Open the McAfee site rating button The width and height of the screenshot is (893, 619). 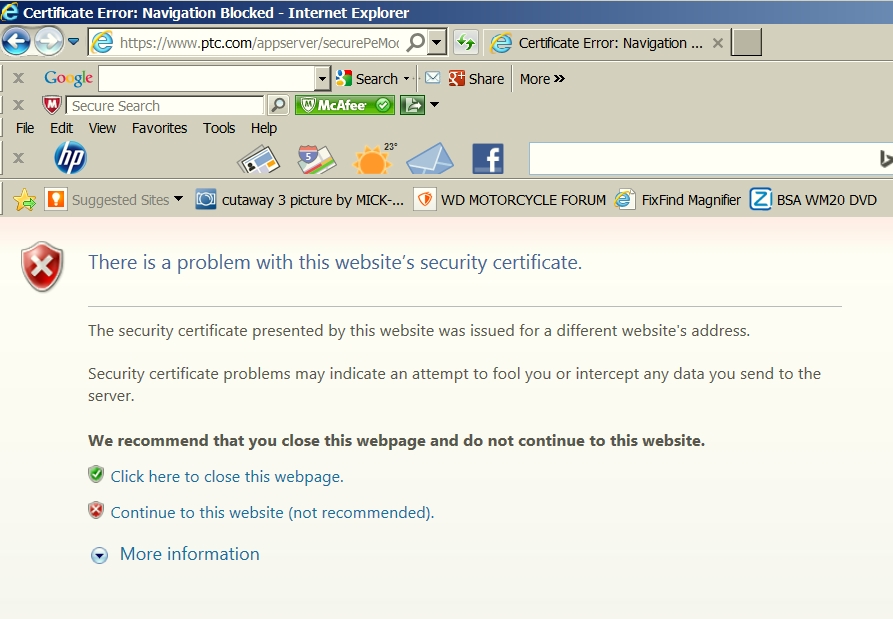pyautogui.click(x=345, y=105)
